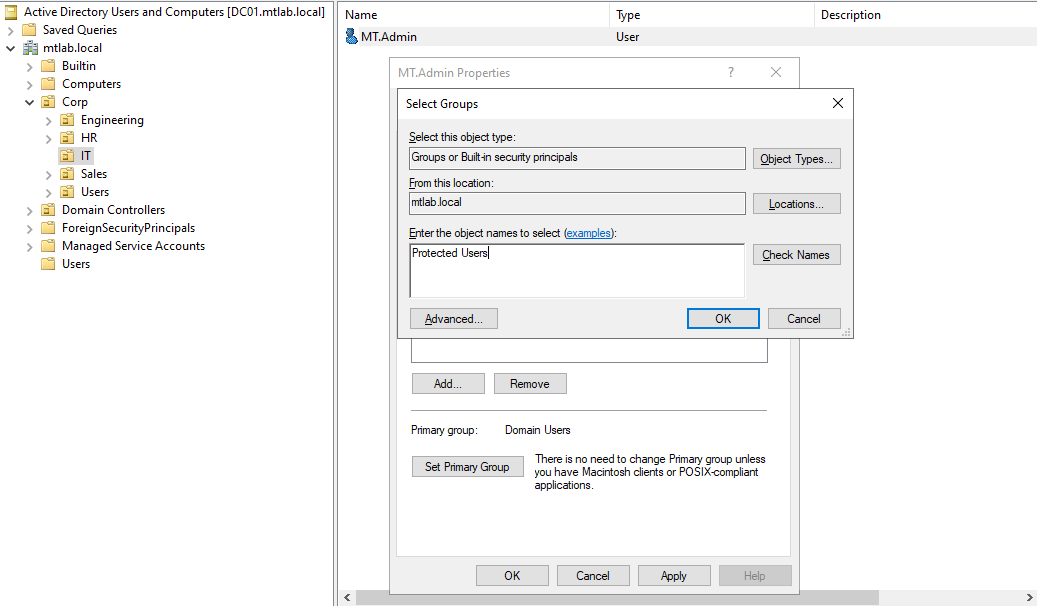Click the mtlab.local domain icon

tap(30, 48)
